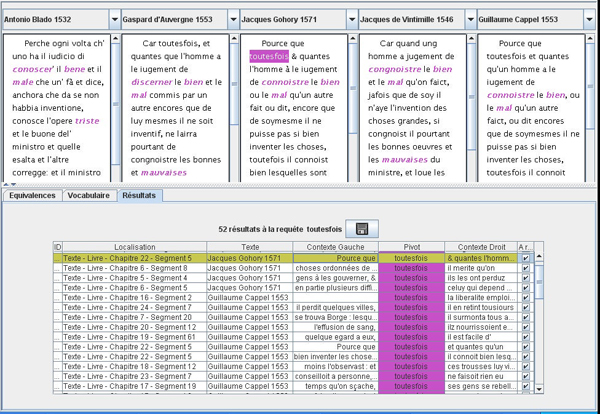Screen dimensions: 600x414
Task: Click the Contexte Gauche column header
Action: pyautogui.click(x=335, y=246)
